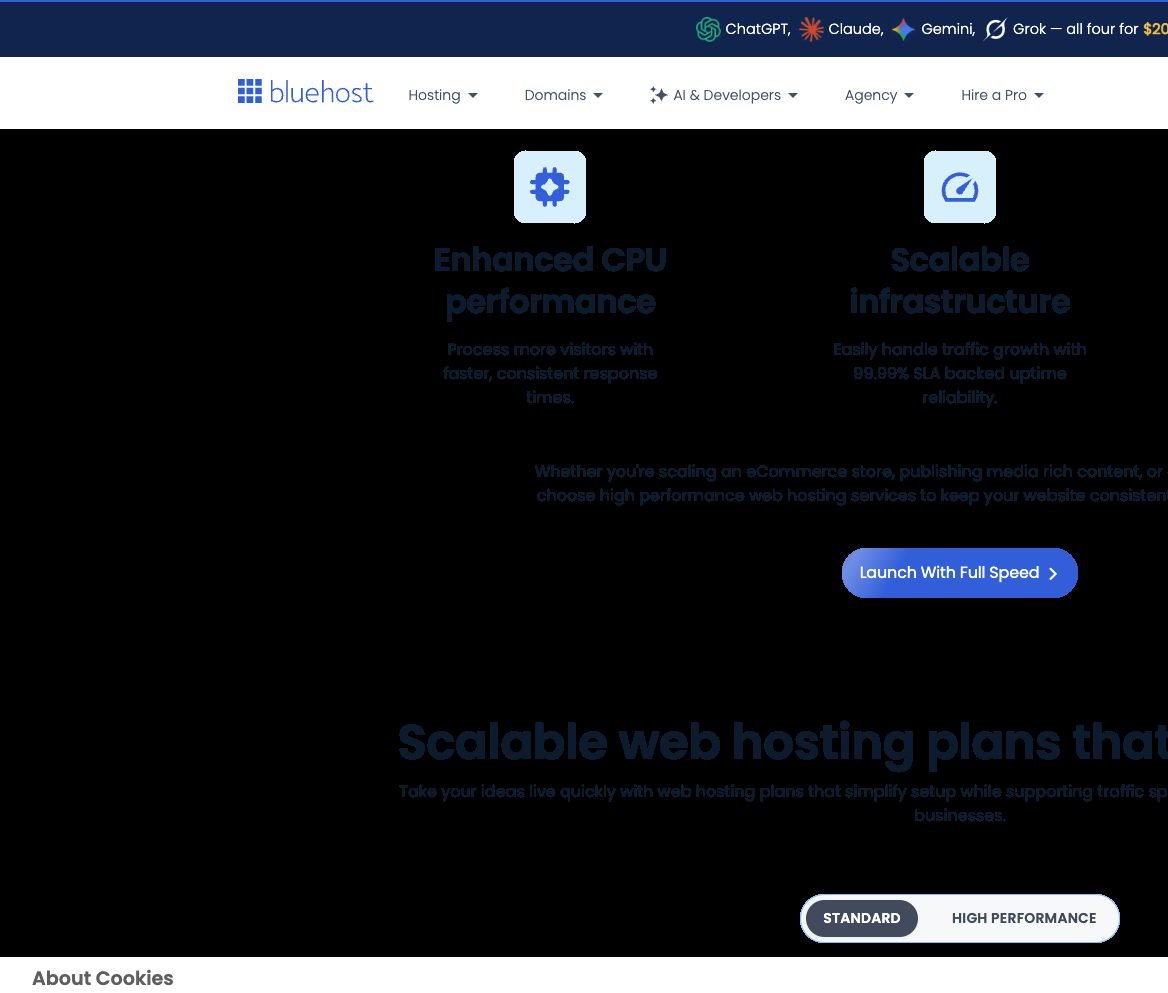
Task: Click the sparkle icon beside AI & Developers
Action: [x=658, y=95]
